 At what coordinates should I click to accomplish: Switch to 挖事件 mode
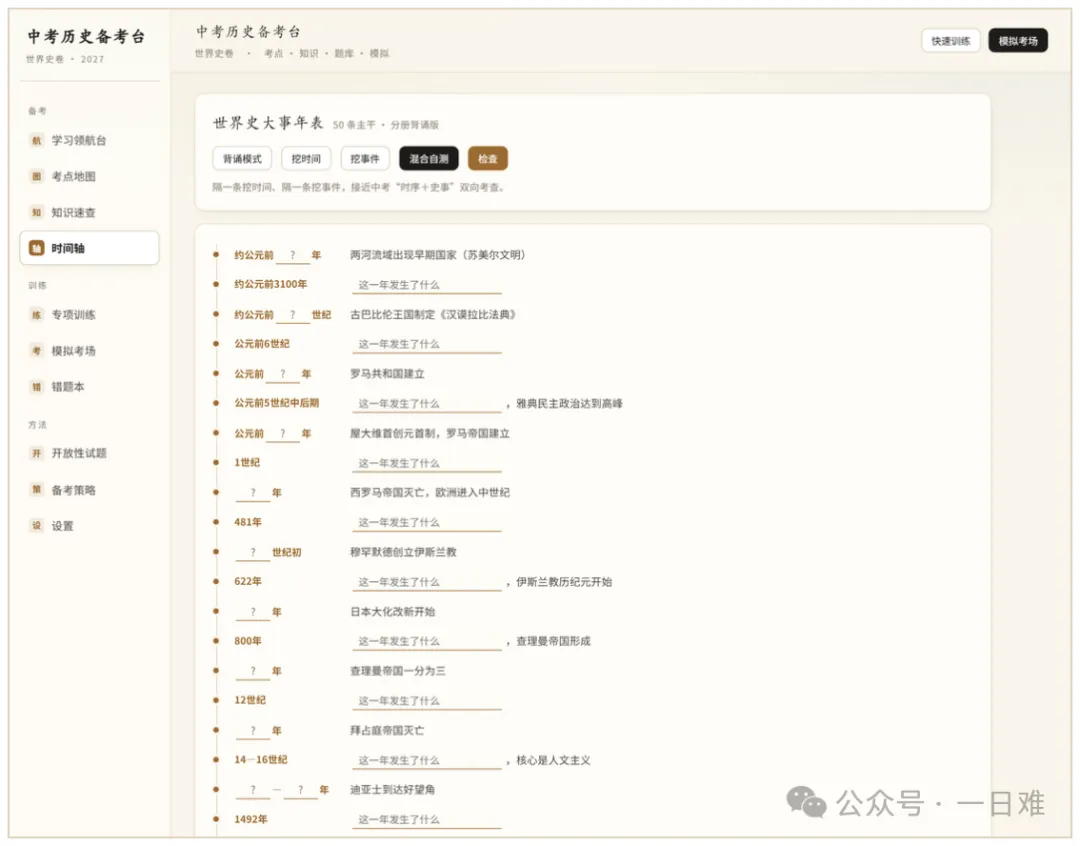[364, 158]
